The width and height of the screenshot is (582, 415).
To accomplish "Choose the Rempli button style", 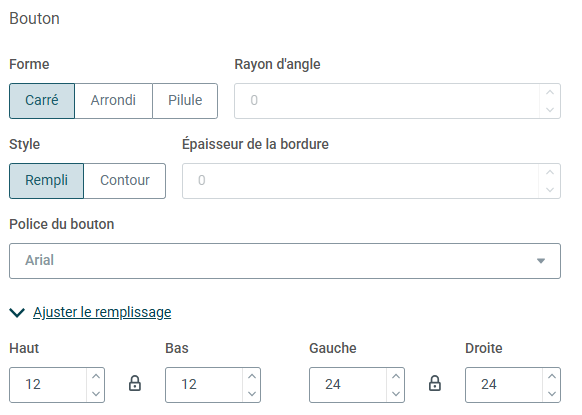I will (x=46, y=181).
